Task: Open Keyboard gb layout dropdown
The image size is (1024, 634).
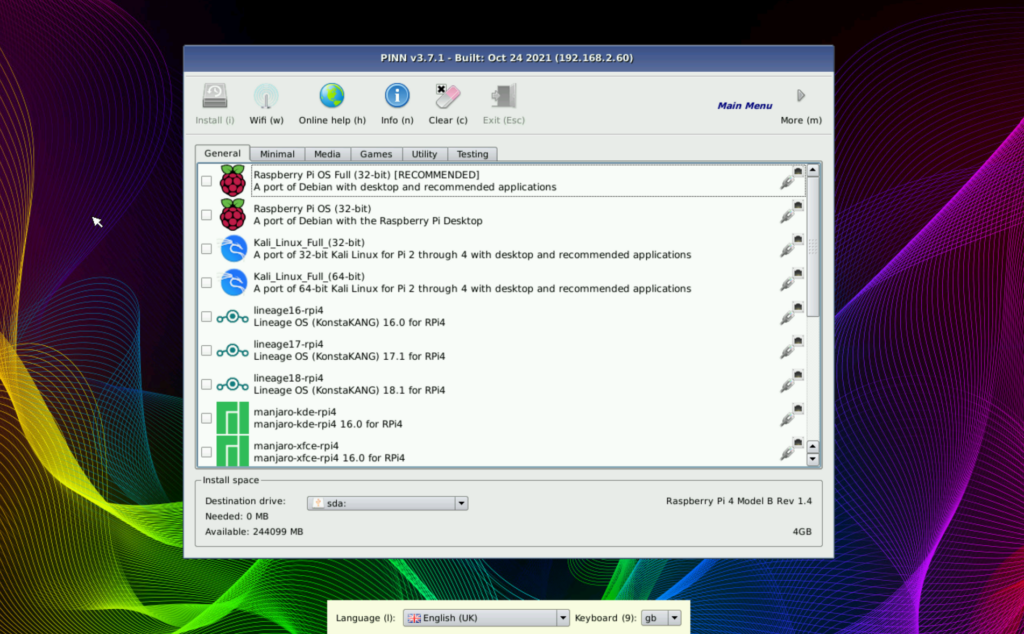Action: click(x=661, y=618)
